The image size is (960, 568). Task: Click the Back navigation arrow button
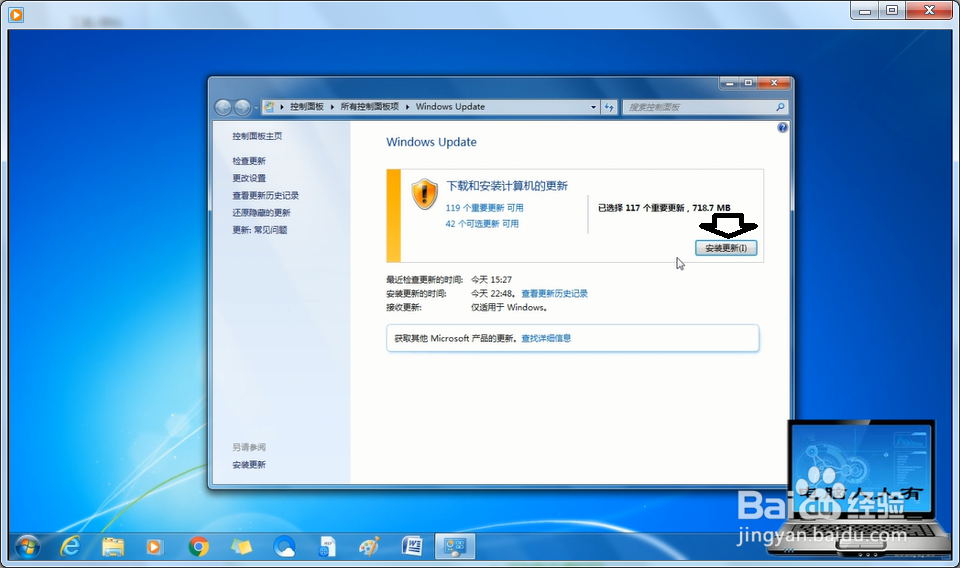click(223, 107)
